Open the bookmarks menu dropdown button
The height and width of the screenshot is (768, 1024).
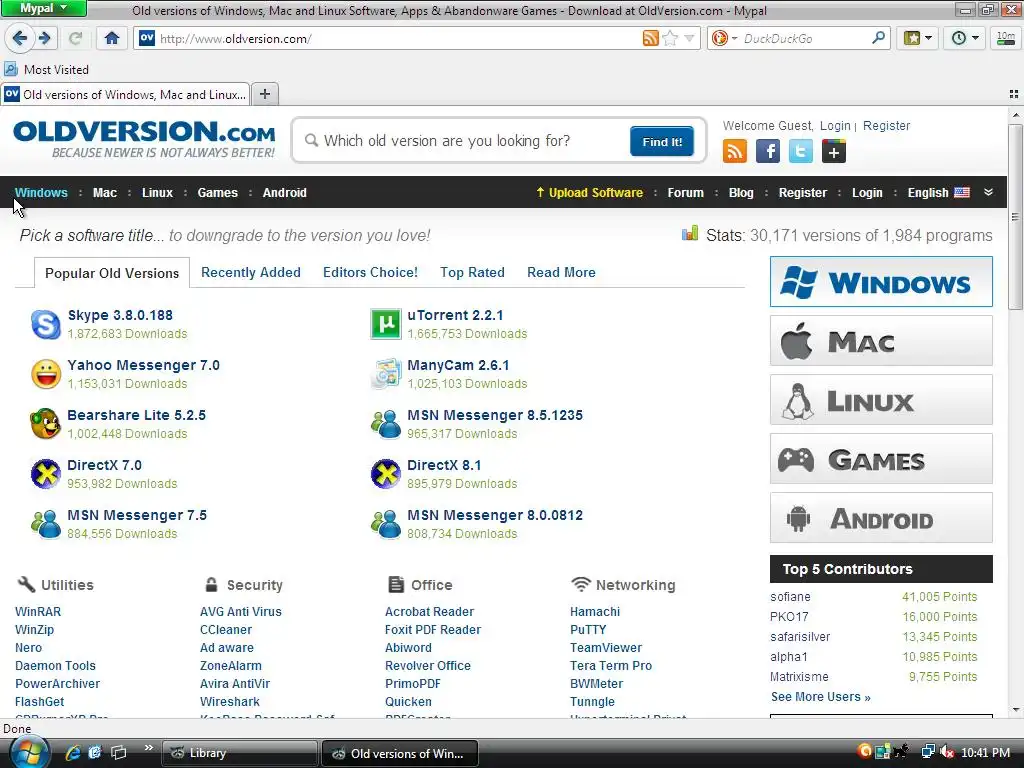(917, 38)
